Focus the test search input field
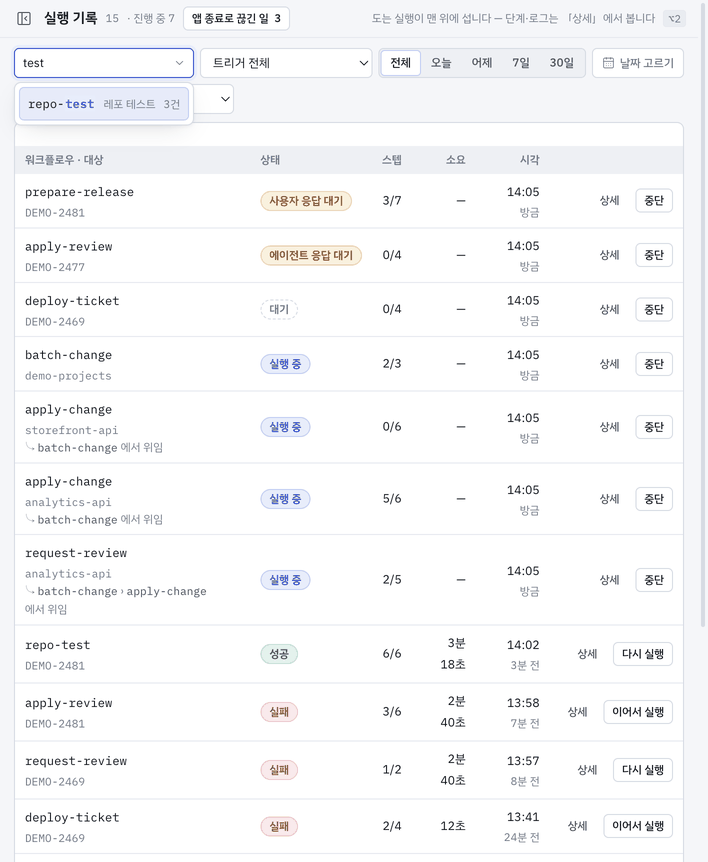 pos(96,63)
